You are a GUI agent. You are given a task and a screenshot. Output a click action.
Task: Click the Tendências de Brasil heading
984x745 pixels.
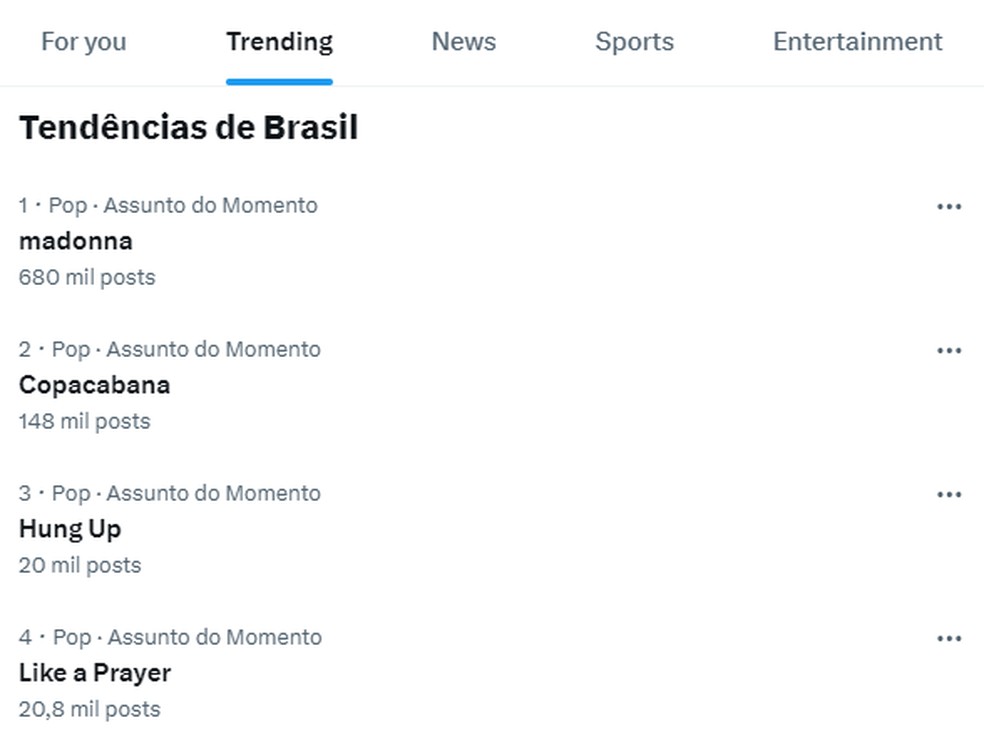point(188,127)
